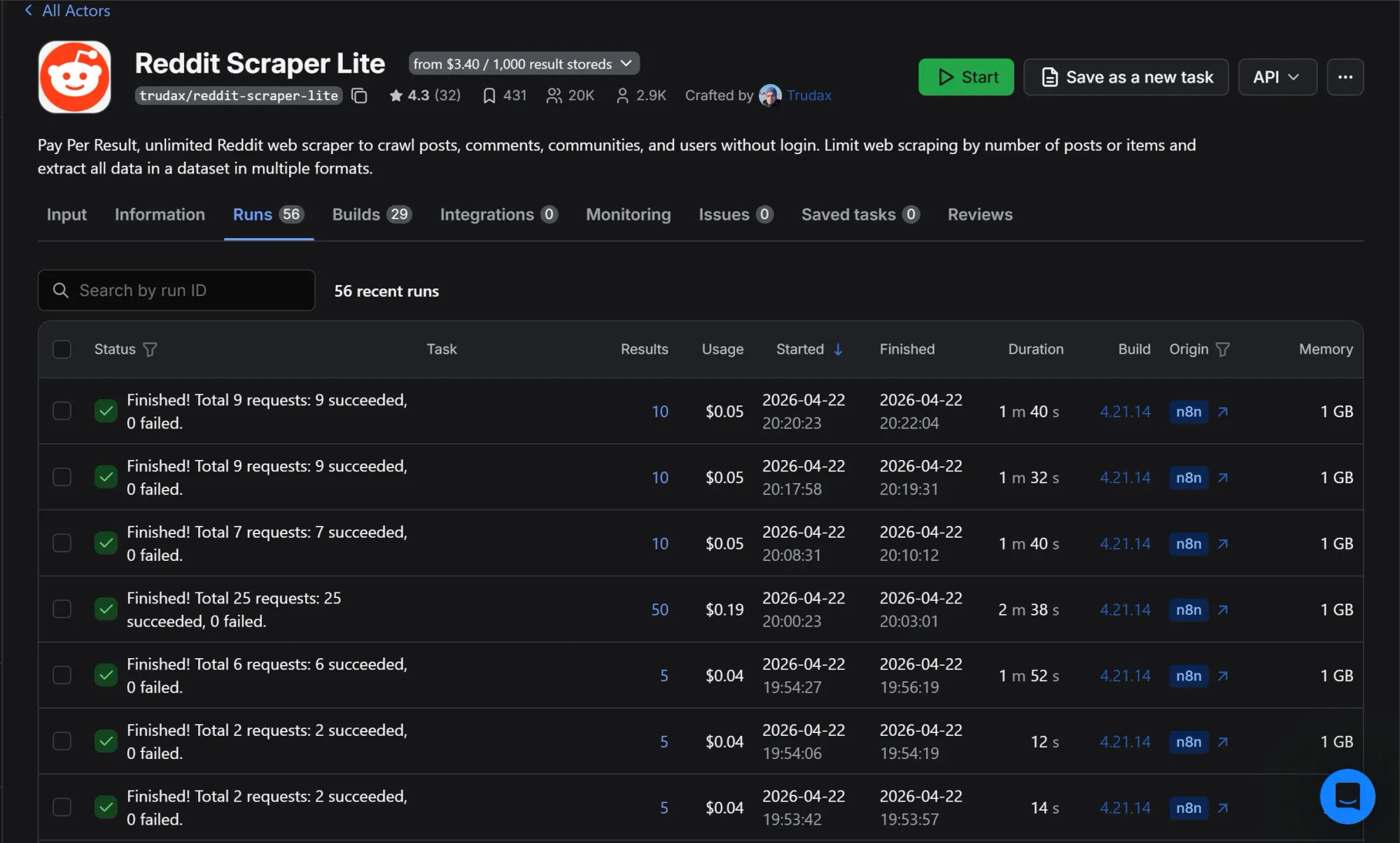Open the Reviews tab
This screenshot has width=1400, height=843.
coord(980,214)
